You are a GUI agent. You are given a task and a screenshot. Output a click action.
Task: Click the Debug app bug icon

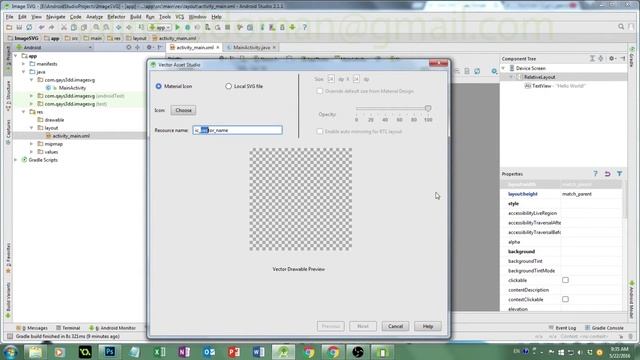tap(188, 27)
